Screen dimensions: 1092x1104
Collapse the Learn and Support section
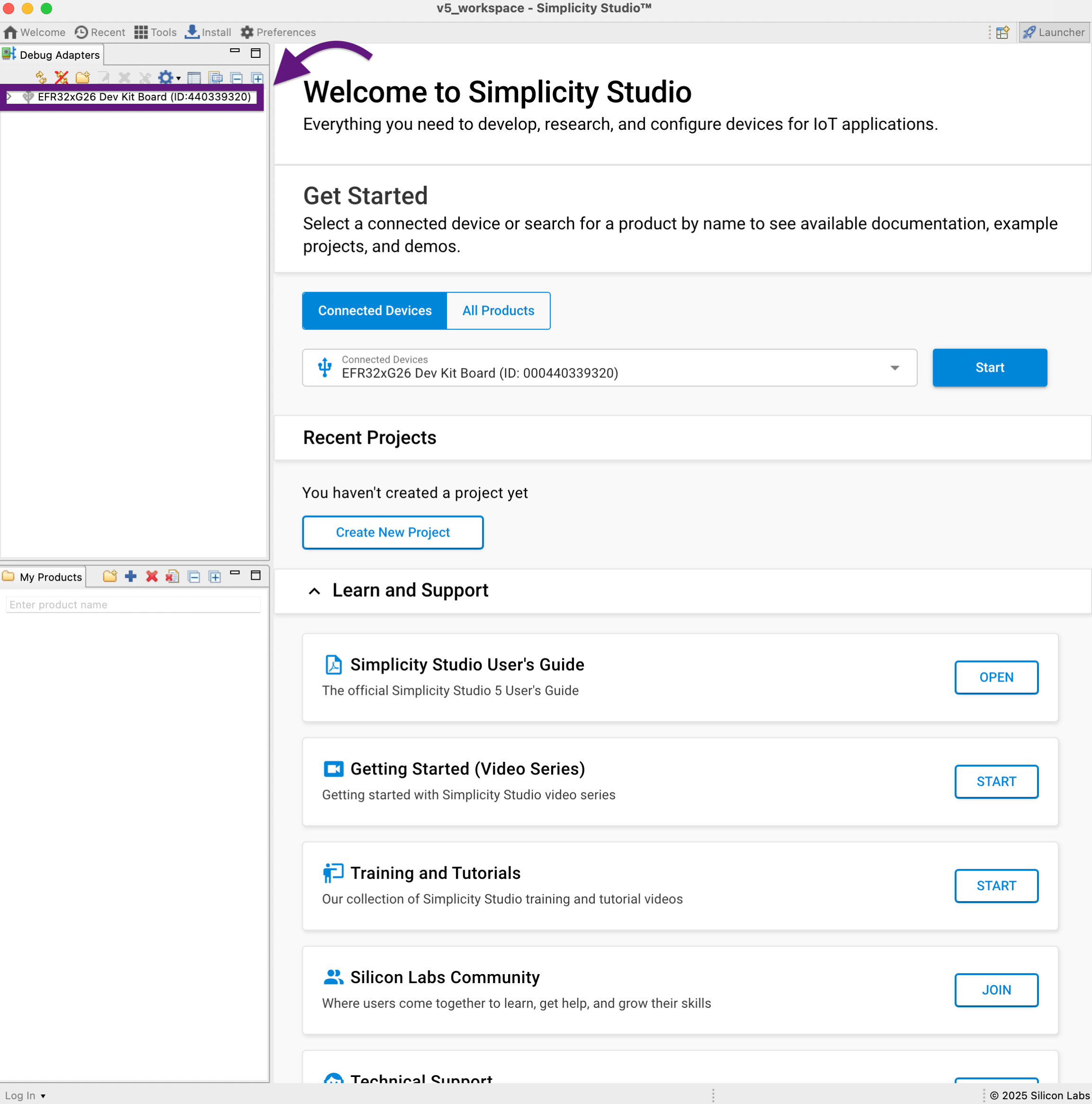[314, 591]
